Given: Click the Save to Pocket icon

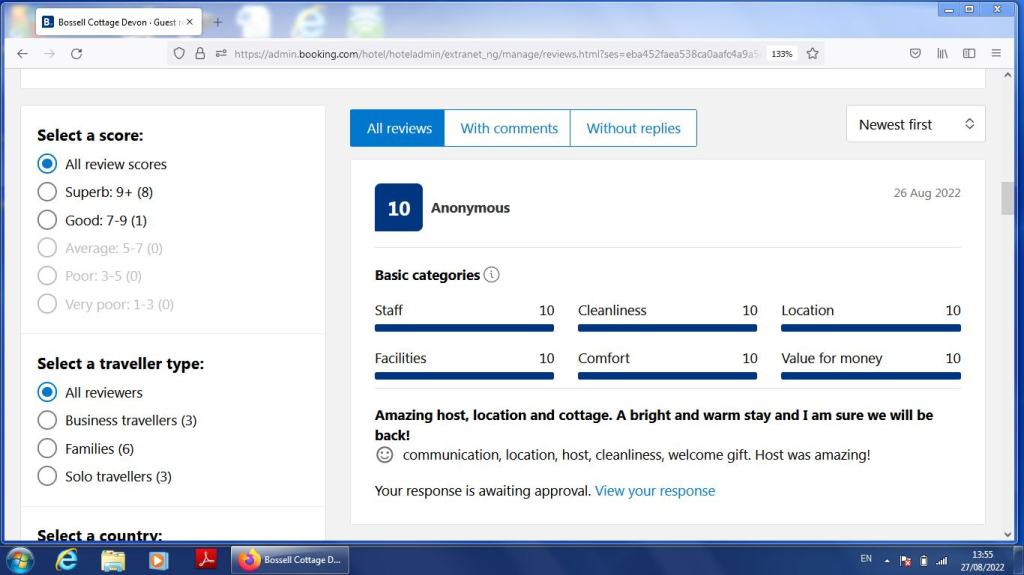Looking at the screenshot, I should pos(915,54).
